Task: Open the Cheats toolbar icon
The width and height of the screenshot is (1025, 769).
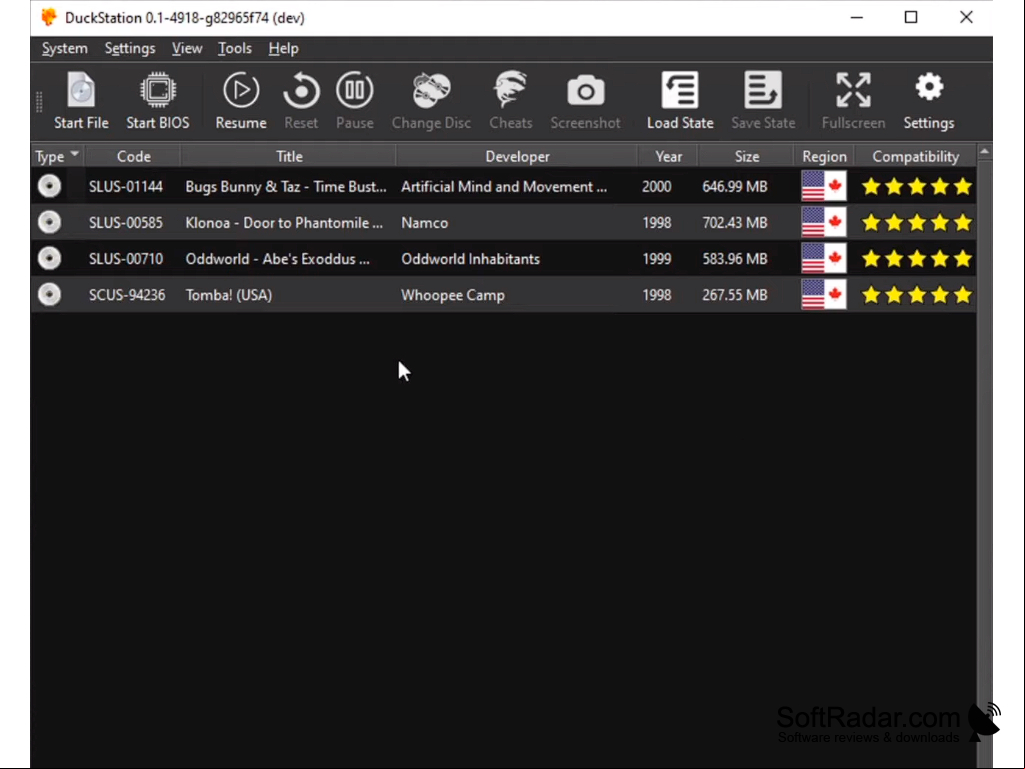Action: 511,90
